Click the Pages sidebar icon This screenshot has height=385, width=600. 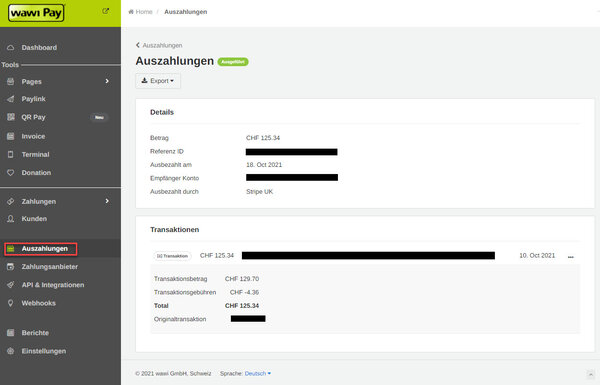[11, 82]
